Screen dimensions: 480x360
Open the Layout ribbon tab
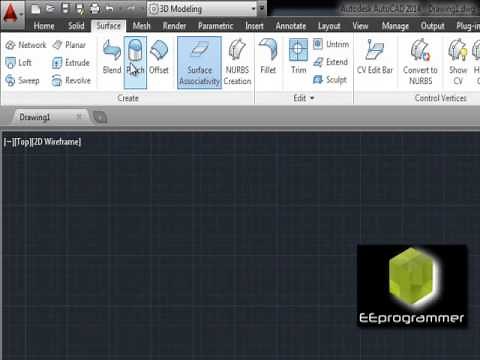pyautogui.click(x=329, y=26)
